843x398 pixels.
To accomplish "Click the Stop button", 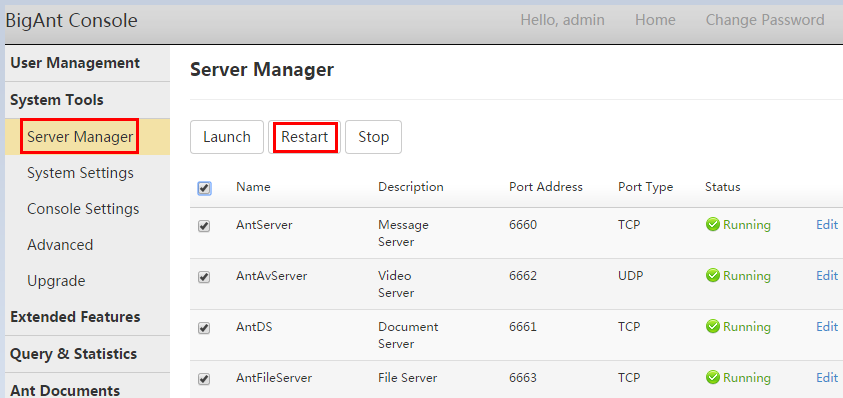I will click(374, 137).
